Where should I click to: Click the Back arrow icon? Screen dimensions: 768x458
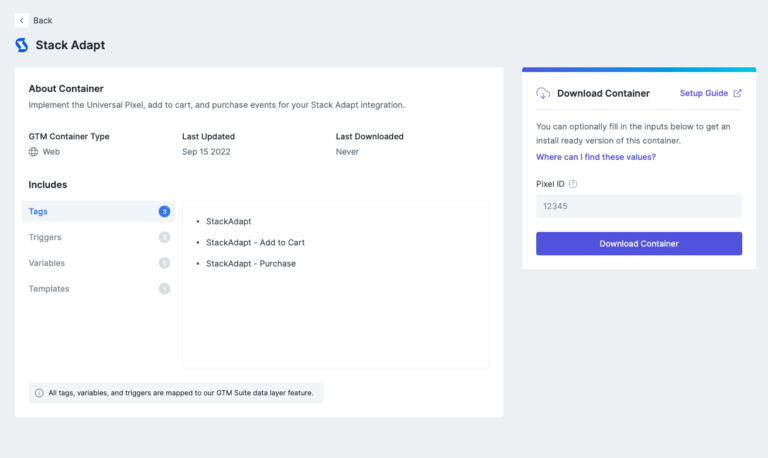pos(22,21)
